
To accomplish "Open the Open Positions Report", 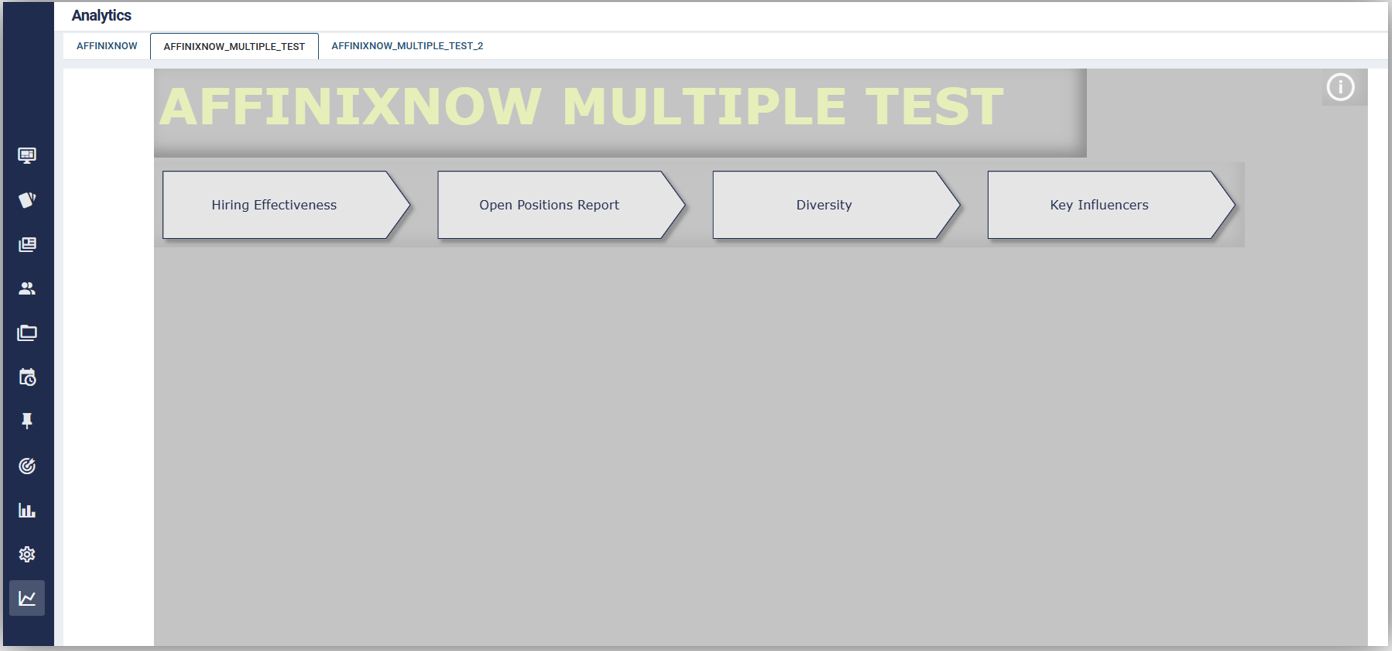I will tap(550, 205).
